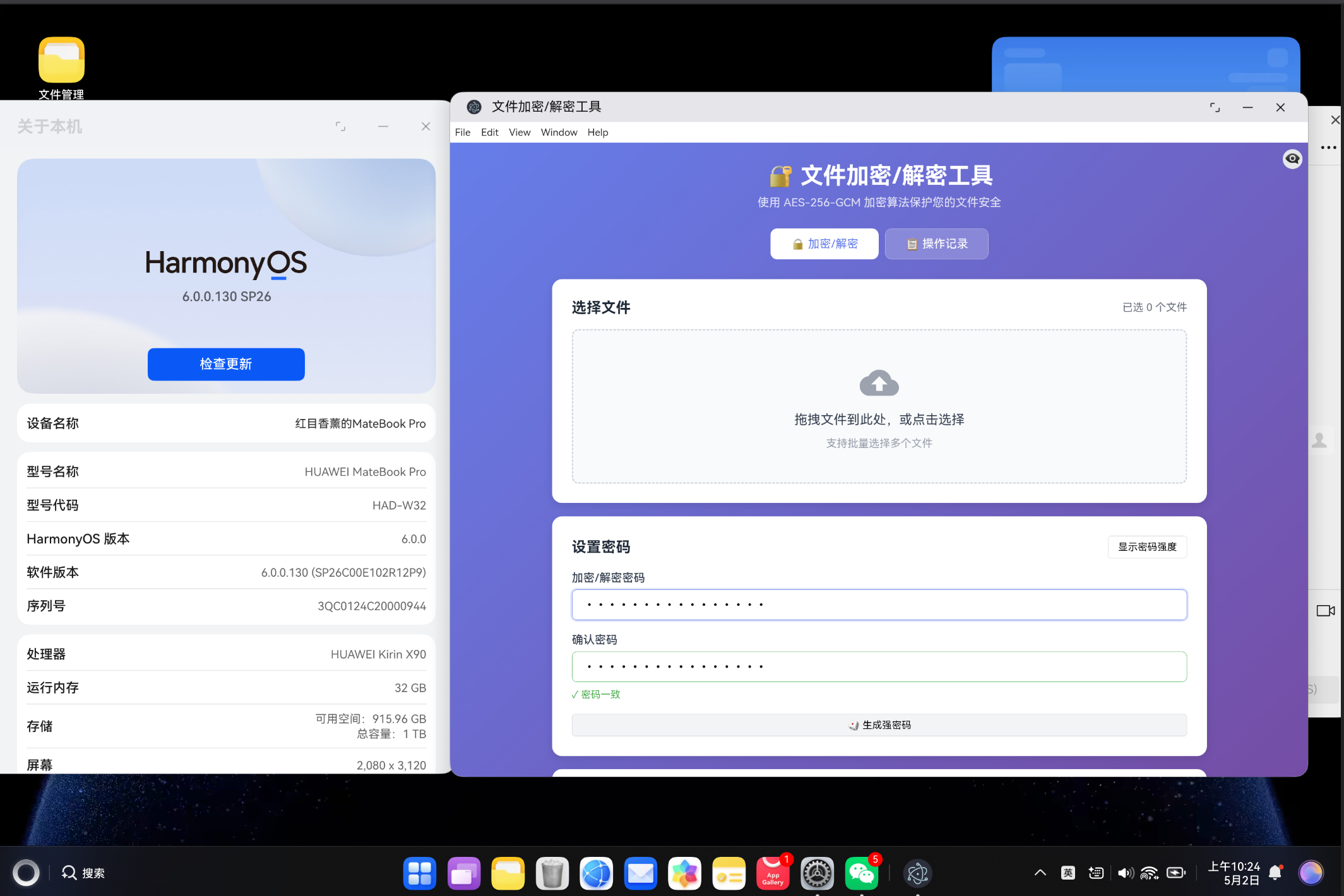Open the 搜索 search on taskbar

point(83,873)
